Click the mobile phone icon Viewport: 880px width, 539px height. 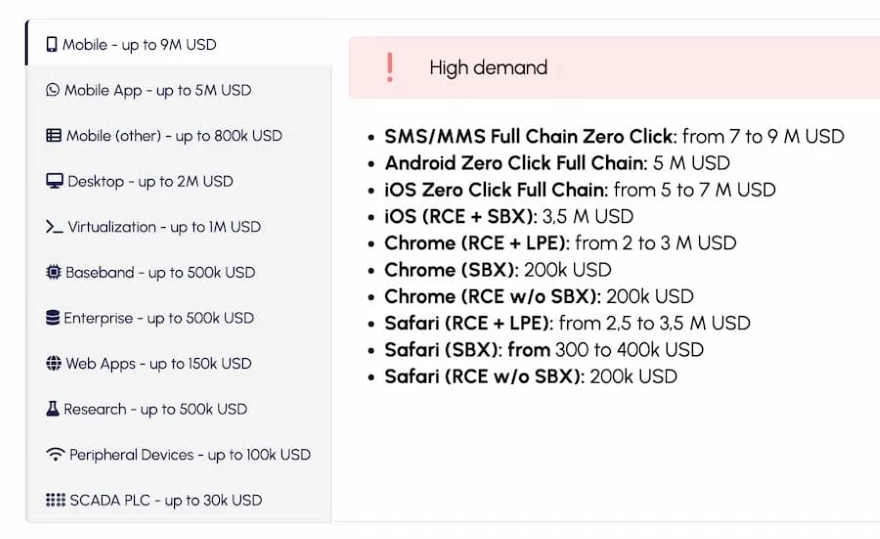[x=52, y=45]
